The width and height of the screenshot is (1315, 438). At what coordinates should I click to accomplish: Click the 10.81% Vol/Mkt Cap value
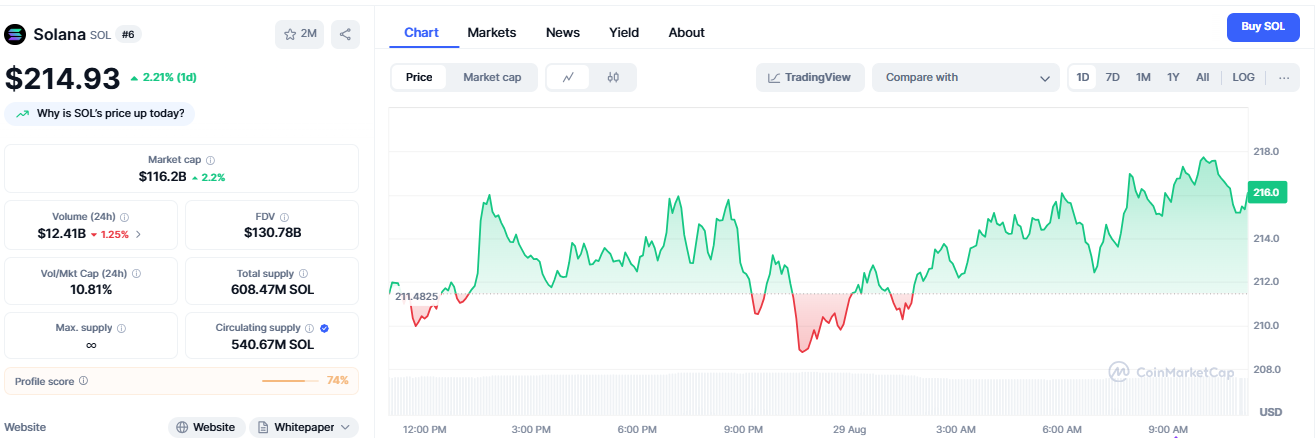click(x=91, y=289)
